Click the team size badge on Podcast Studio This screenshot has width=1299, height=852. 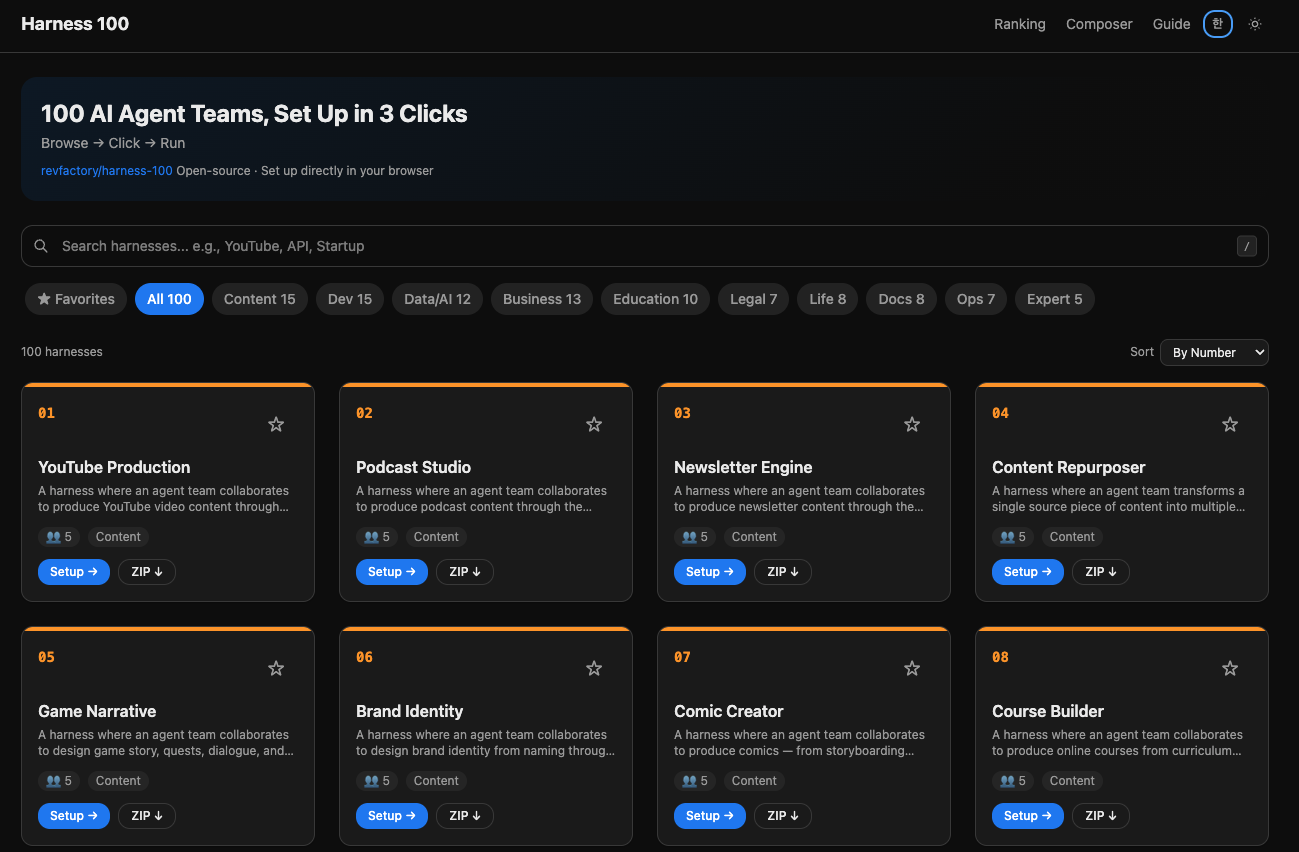377,537
